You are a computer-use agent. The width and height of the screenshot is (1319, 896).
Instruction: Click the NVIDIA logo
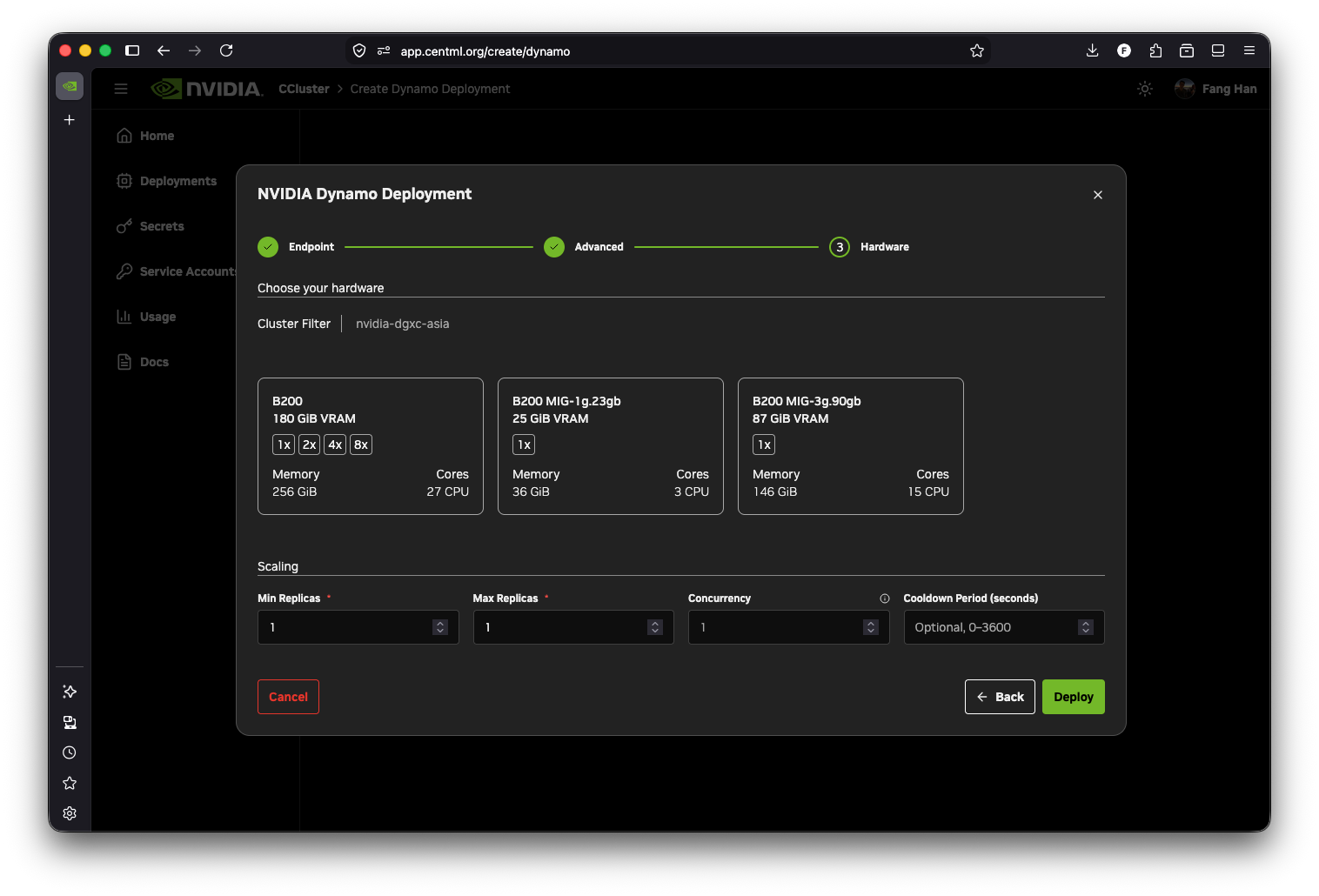point(207,89)
